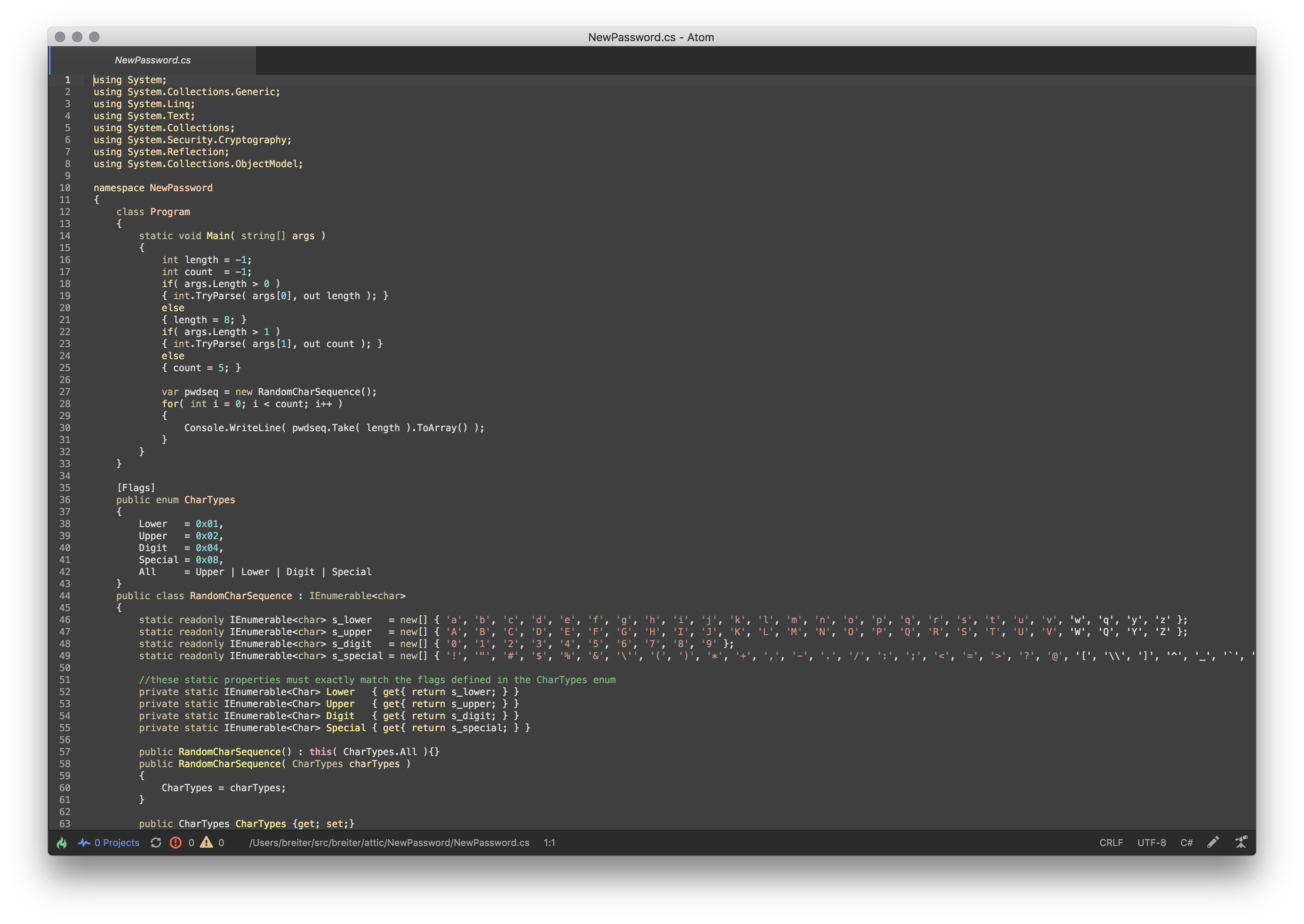This screenshot has width=1304, height=924.
Task: Click line number 44 in gutter
Action: tap(65, 596)
